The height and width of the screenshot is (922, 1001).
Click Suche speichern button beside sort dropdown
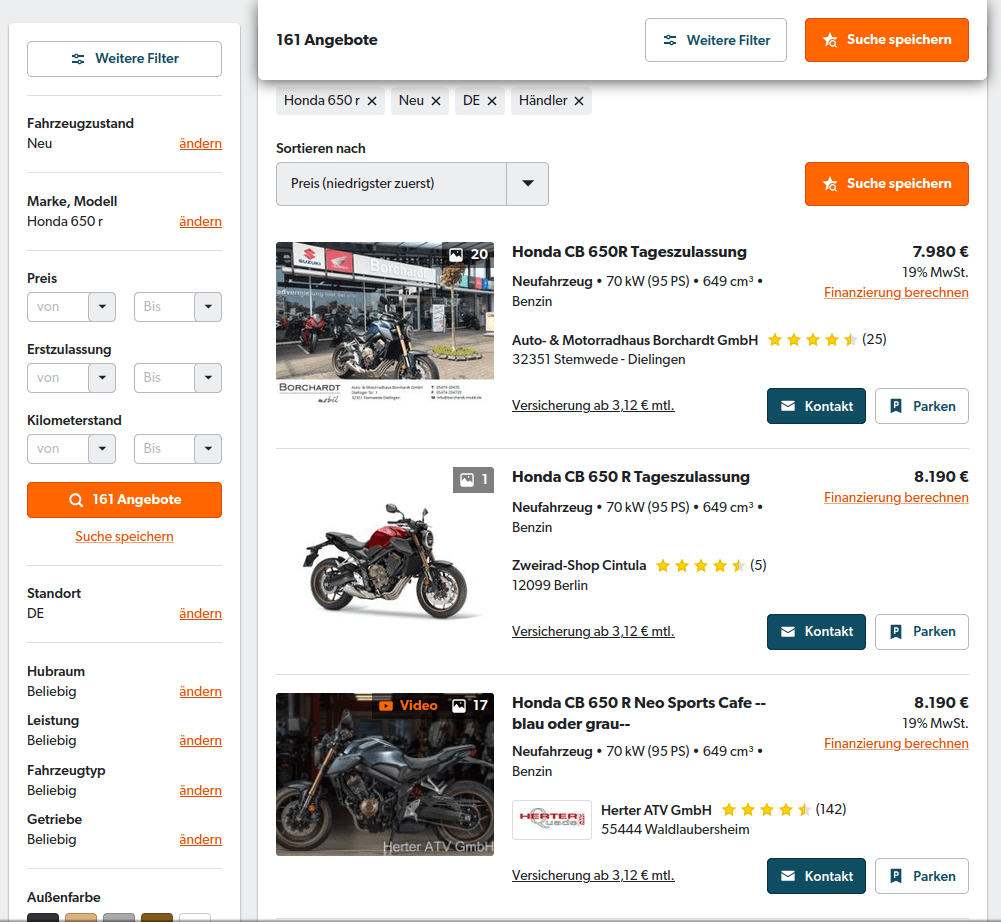click(x=887, y=184)
